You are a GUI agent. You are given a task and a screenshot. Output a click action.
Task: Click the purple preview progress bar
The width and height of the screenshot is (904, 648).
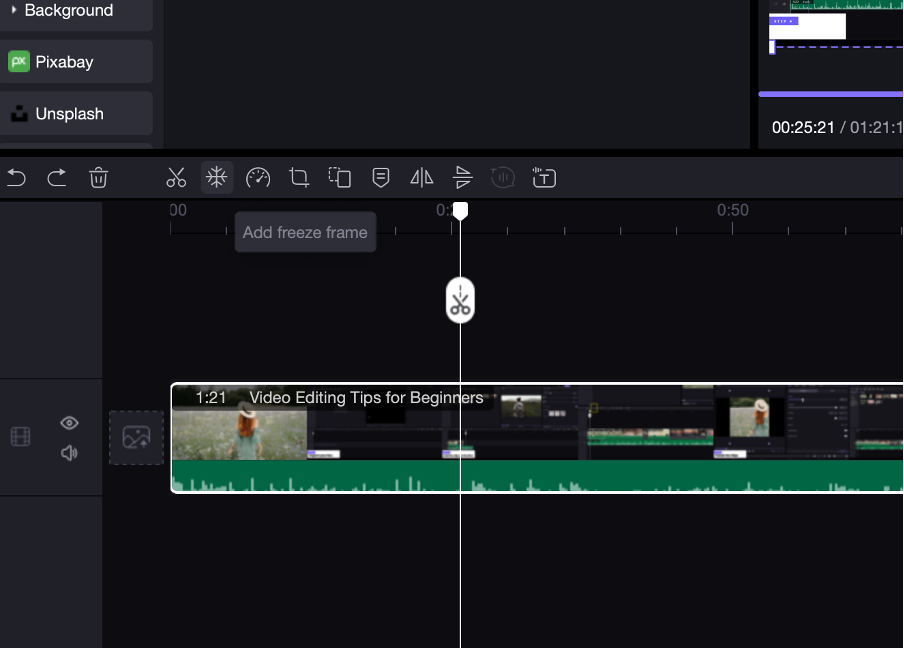coord(830,94)
